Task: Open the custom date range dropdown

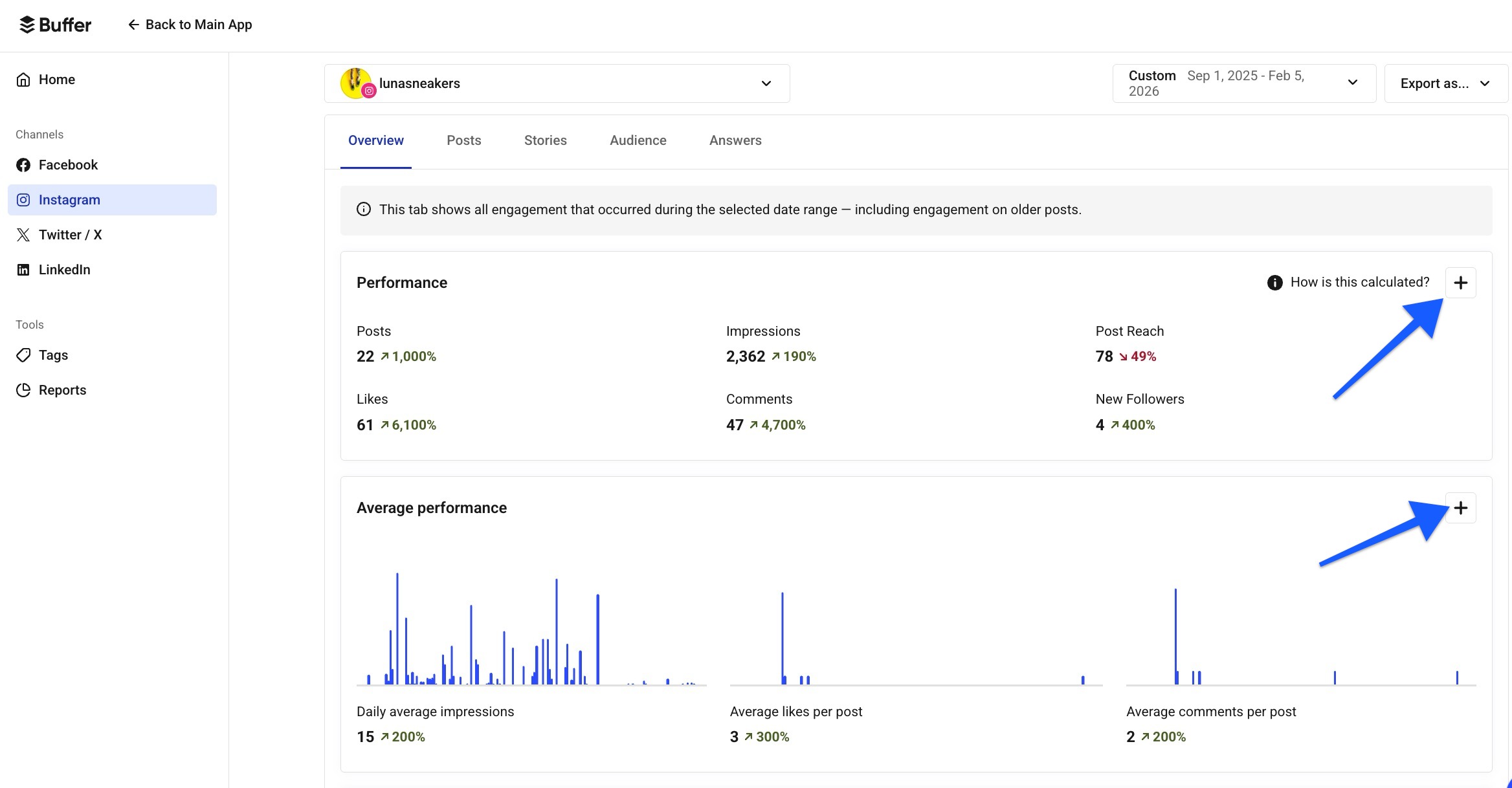Action: (x=1353, y=83)
